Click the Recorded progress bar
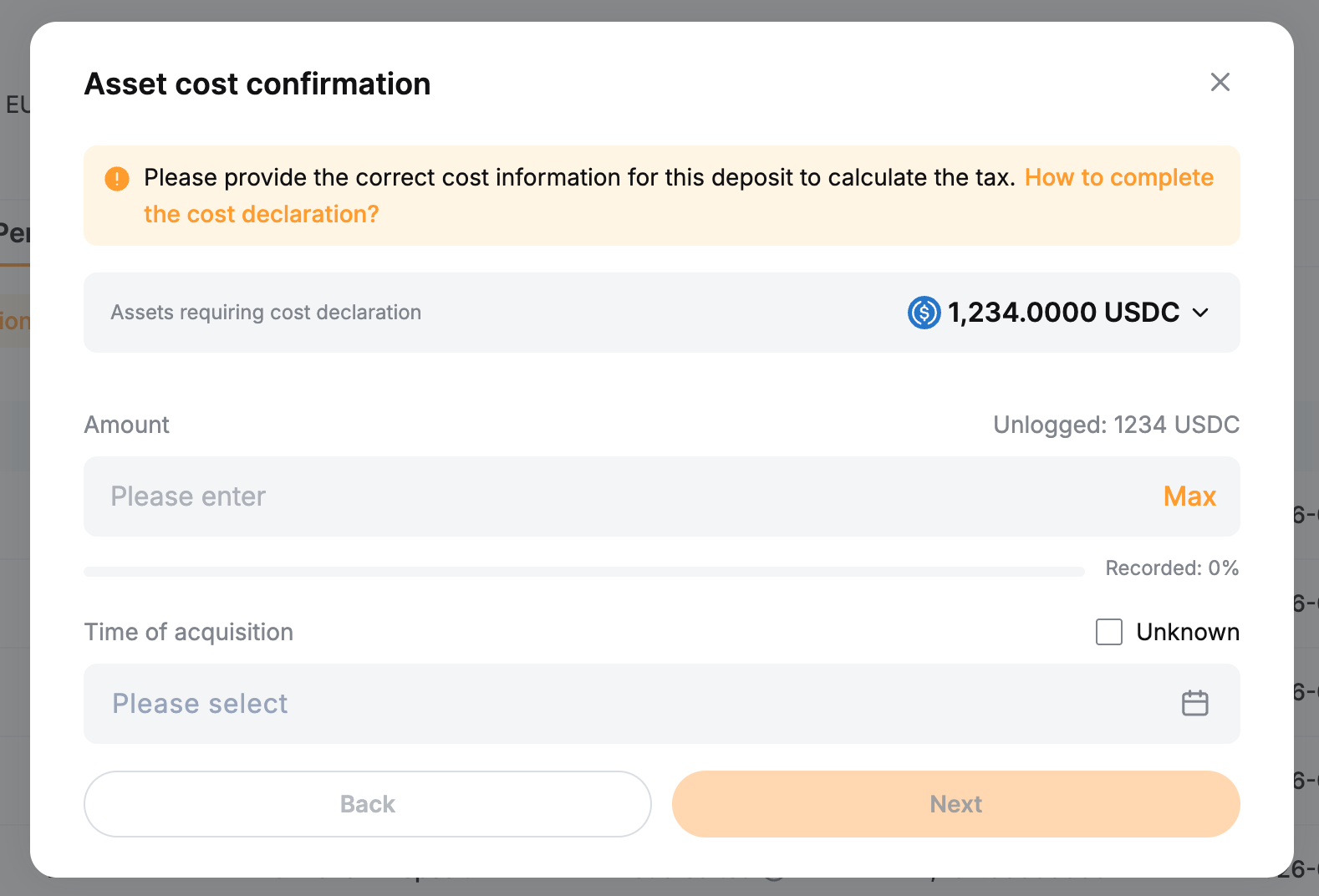This screenshot has height=896, width=1319. coord(583,572)
